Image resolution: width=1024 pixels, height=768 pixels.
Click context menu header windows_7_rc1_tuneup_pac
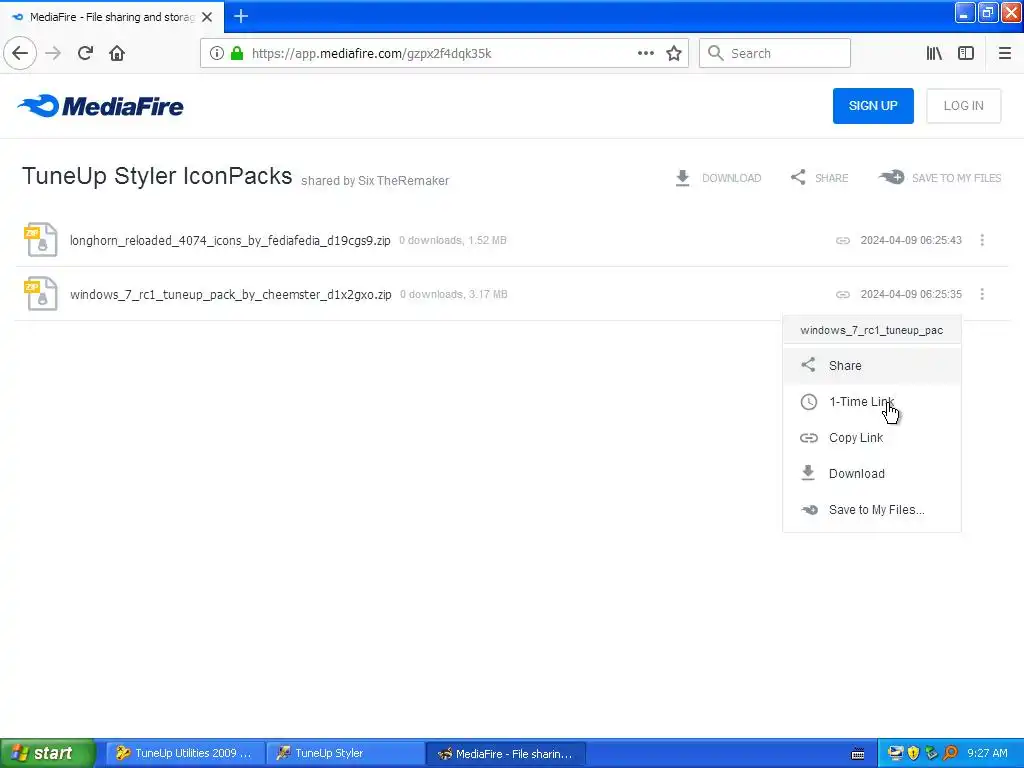(x=872, y=330)
